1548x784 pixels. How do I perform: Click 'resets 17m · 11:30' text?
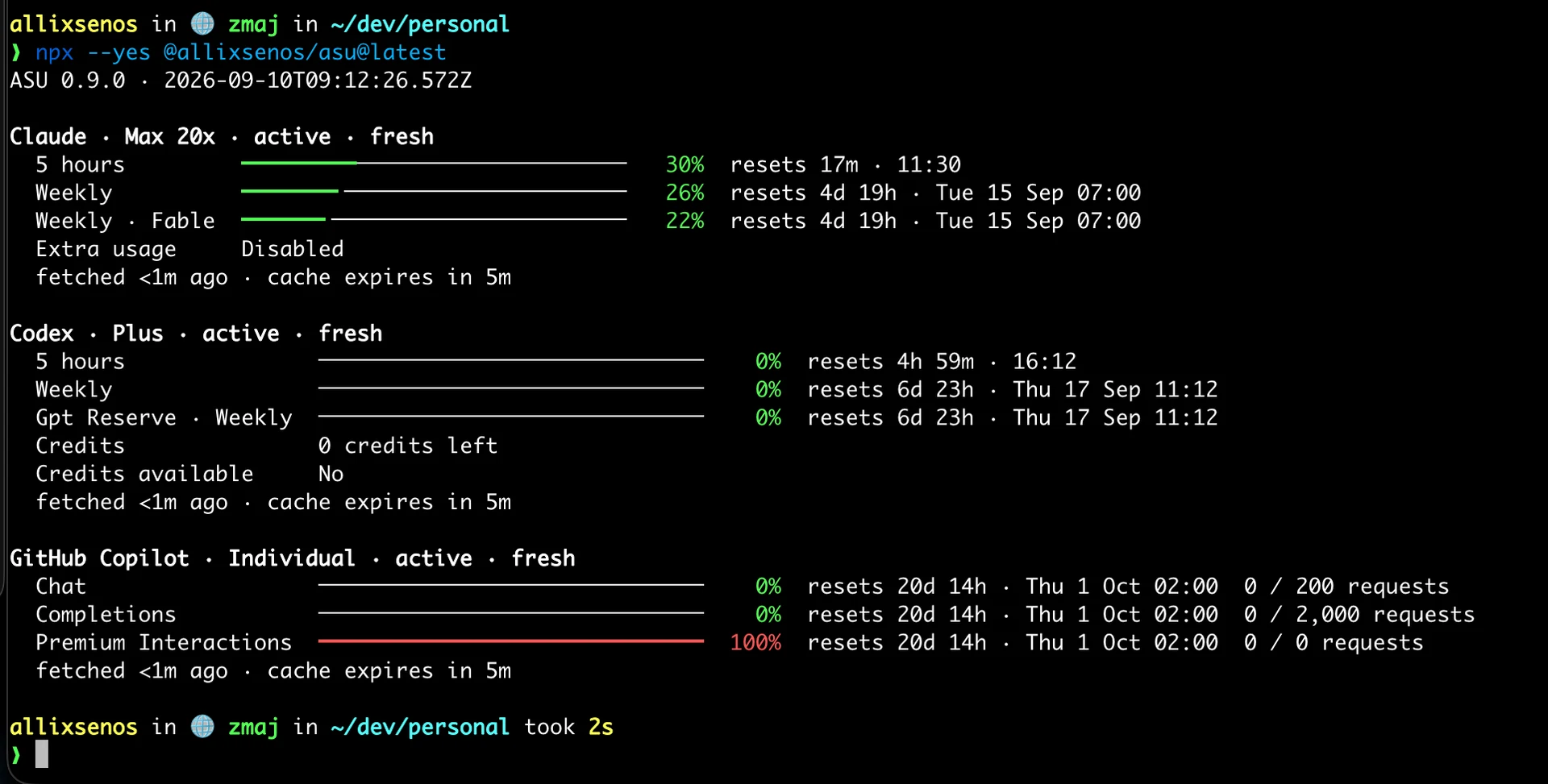[846, 164]
